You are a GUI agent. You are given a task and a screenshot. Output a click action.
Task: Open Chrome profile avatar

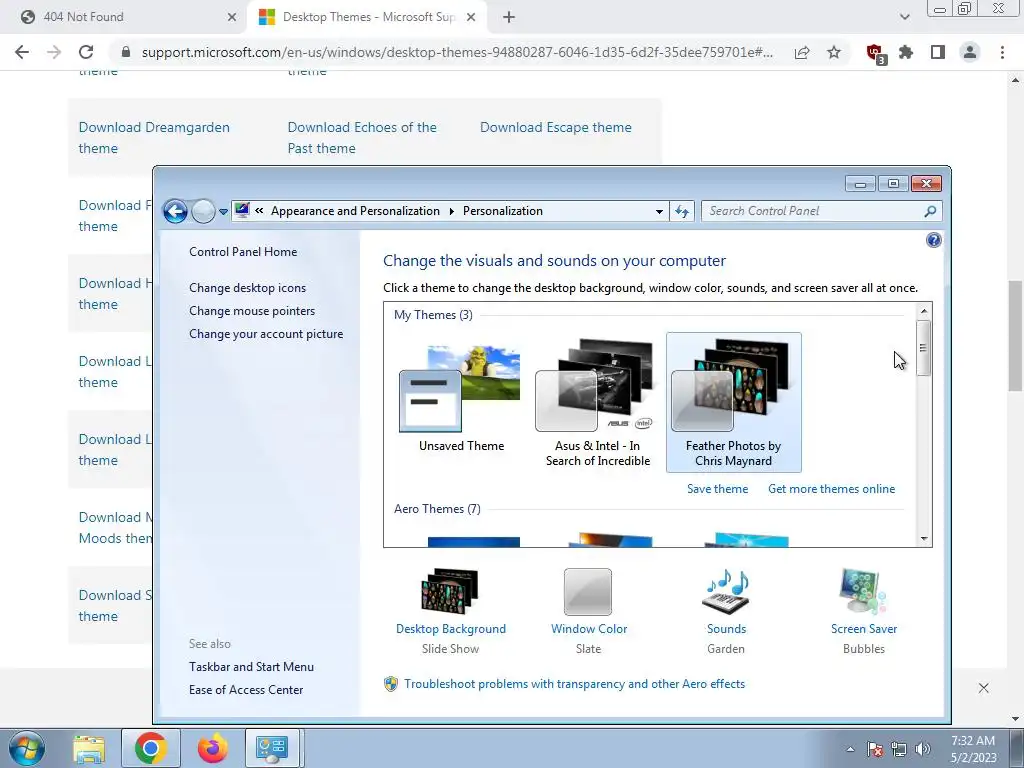[970, 52]
